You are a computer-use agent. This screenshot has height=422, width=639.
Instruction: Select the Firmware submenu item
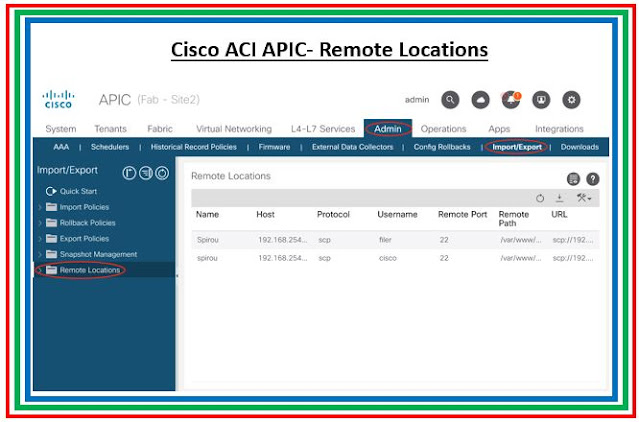pos(273,147)
